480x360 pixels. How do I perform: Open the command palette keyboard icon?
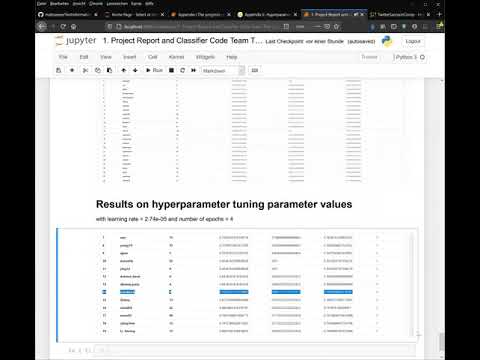[x=255, y=70]
